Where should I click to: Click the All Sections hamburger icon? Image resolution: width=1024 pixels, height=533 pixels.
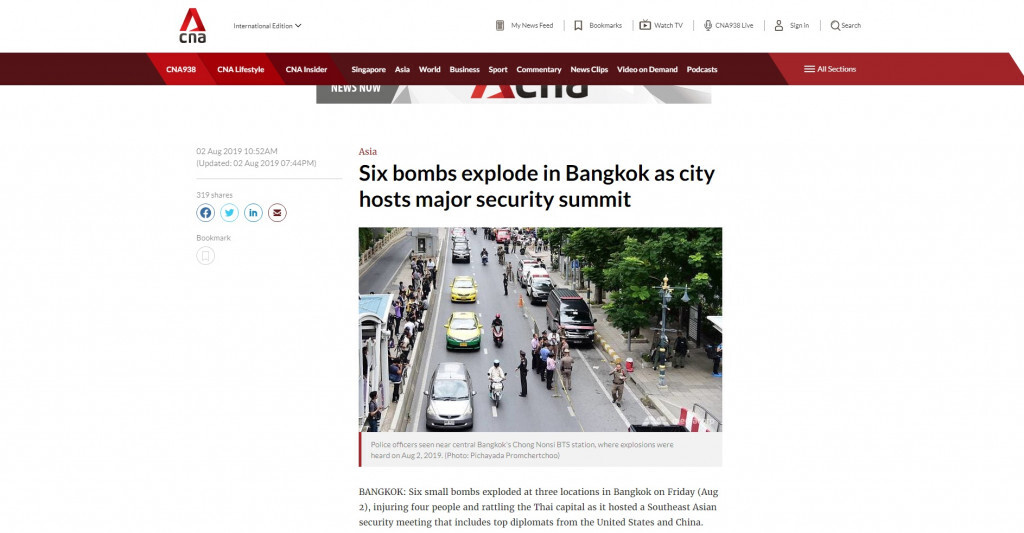pos(809,69)
